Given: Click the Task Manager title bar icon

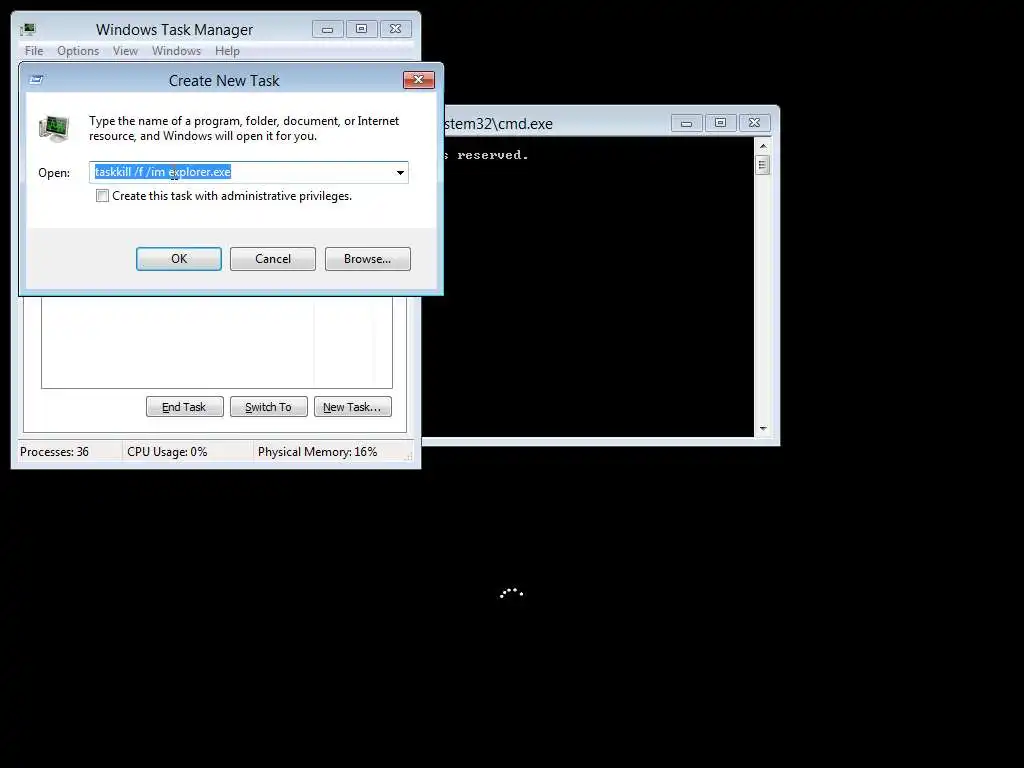Looking at the screenshot, I should point(28,29).
